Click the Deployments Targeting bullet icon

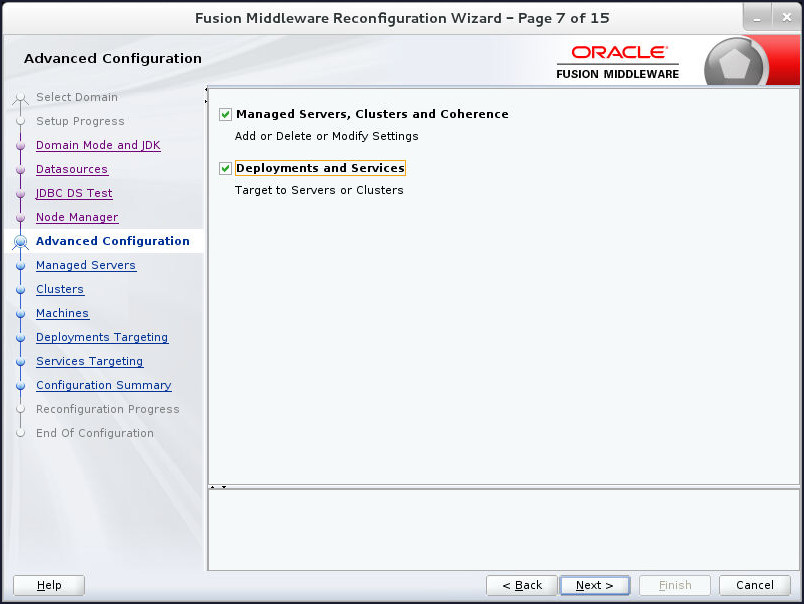tap(21, 338)
